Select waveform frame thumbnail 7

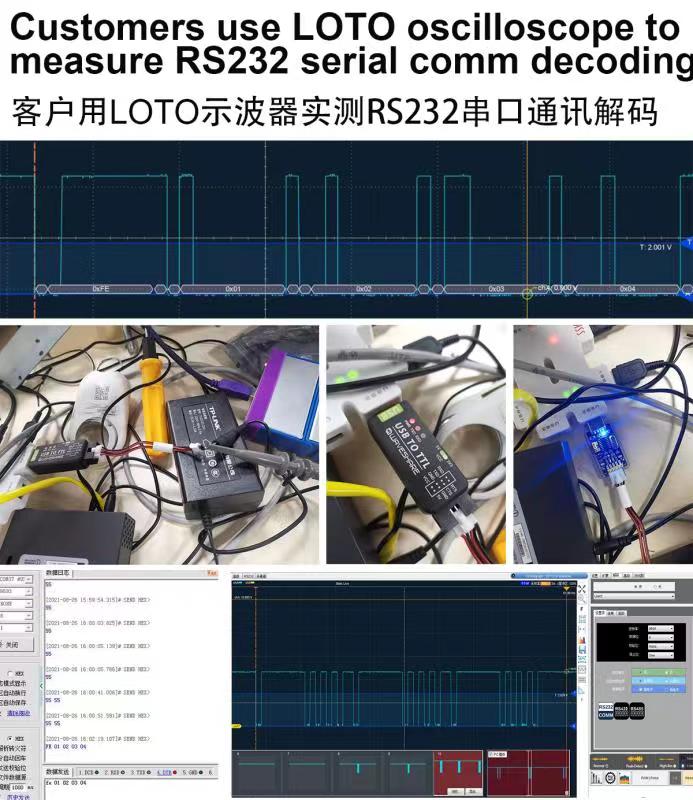[x=307, y=773]
